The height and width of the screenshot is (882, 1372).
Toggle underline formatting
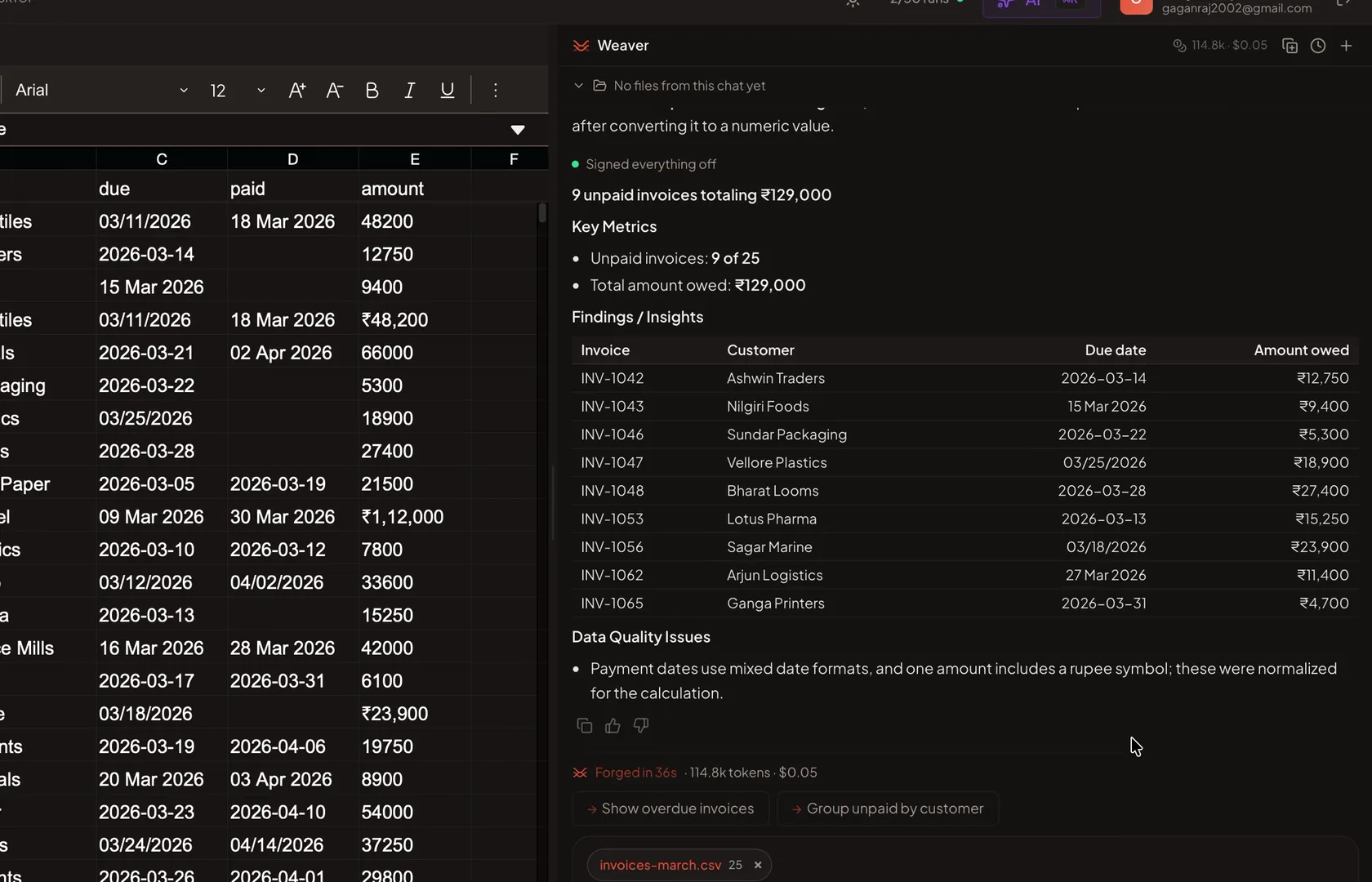(x=448, y=91)
